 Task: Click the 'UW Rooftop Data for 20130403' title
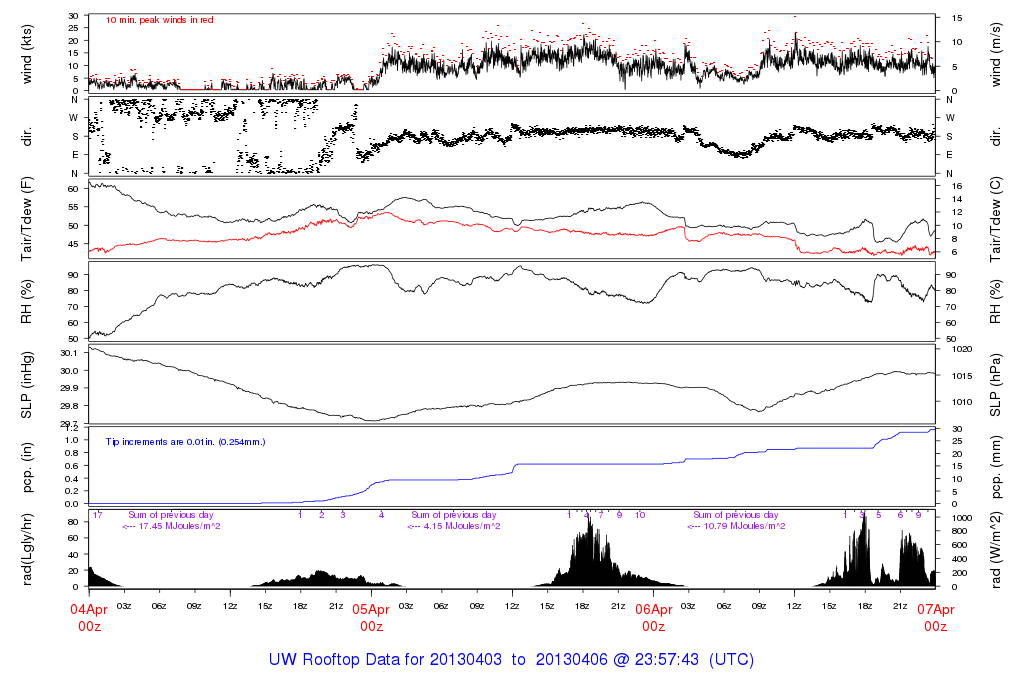tap(385, 660)
